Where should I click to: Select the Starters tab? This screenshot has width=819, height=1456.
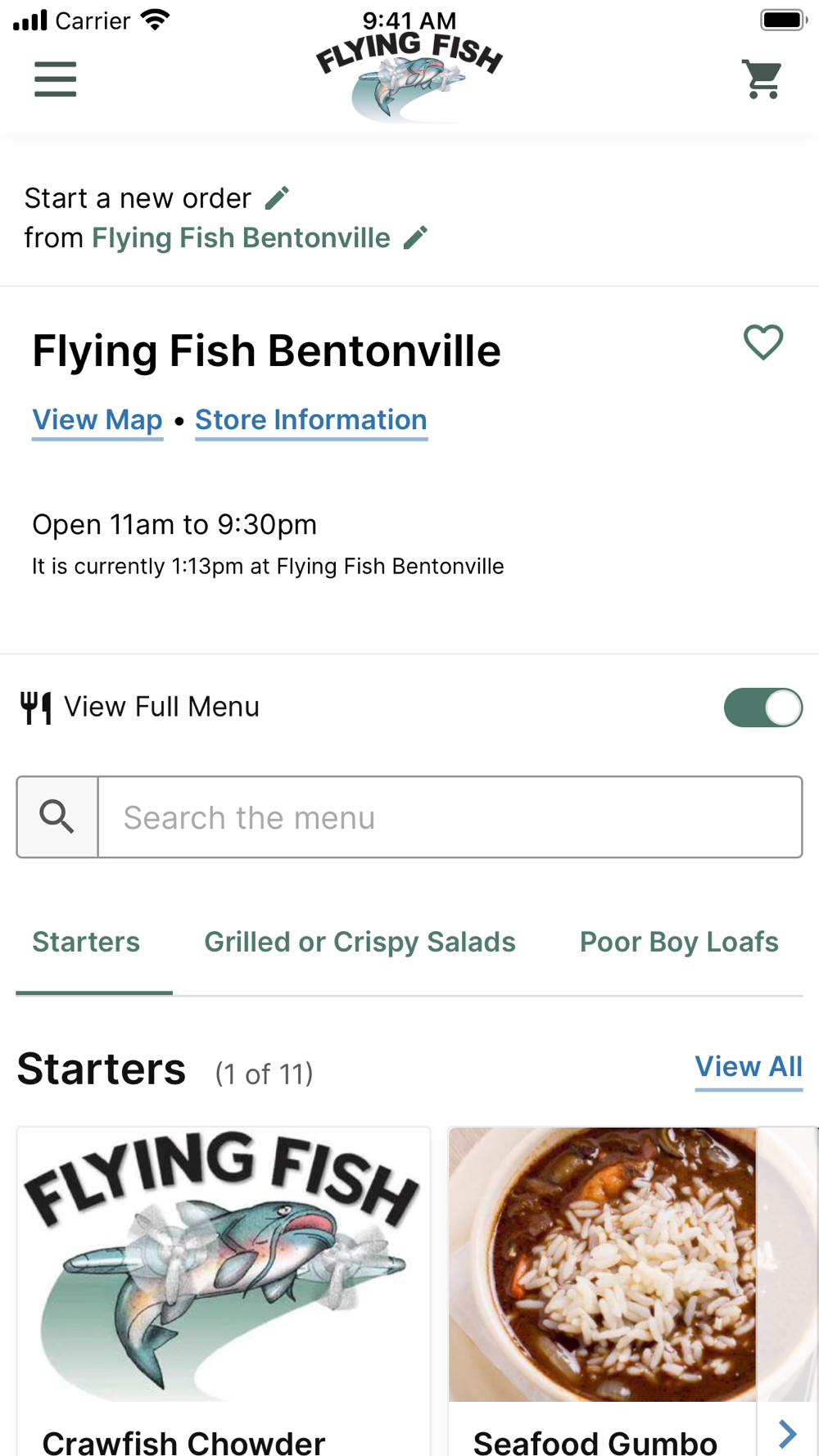point(86,942)
